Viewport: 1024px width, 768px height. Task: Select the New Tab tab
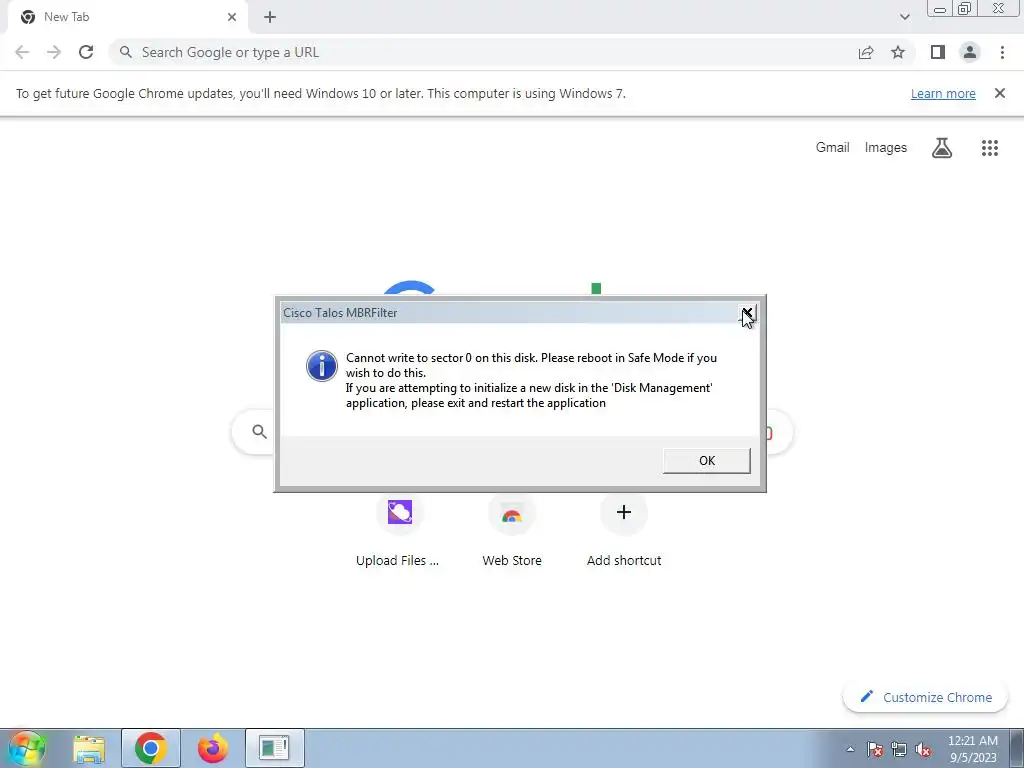coord(127,17)
